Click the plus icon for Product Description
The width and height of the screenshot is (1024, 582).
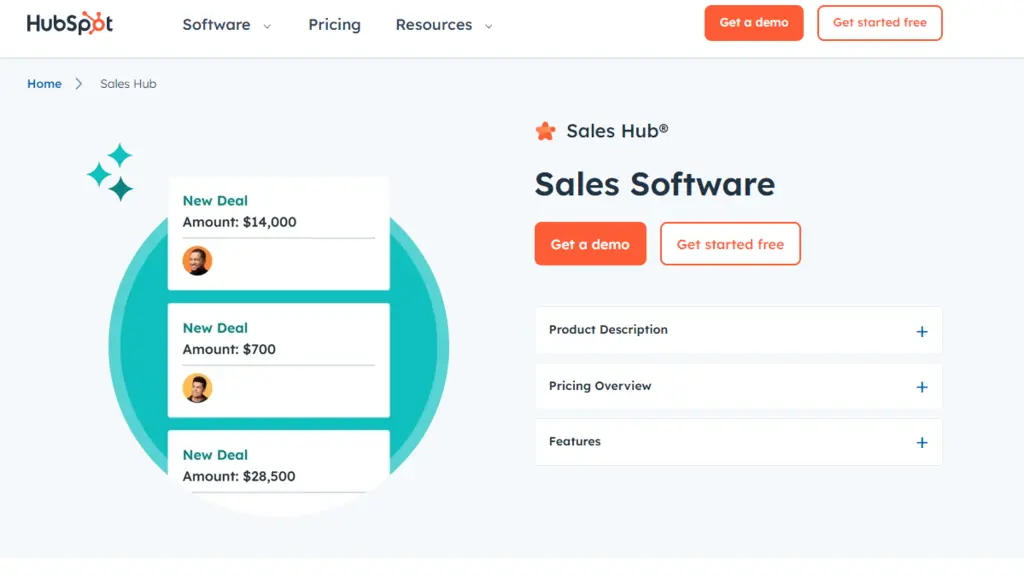pos(921,332)
